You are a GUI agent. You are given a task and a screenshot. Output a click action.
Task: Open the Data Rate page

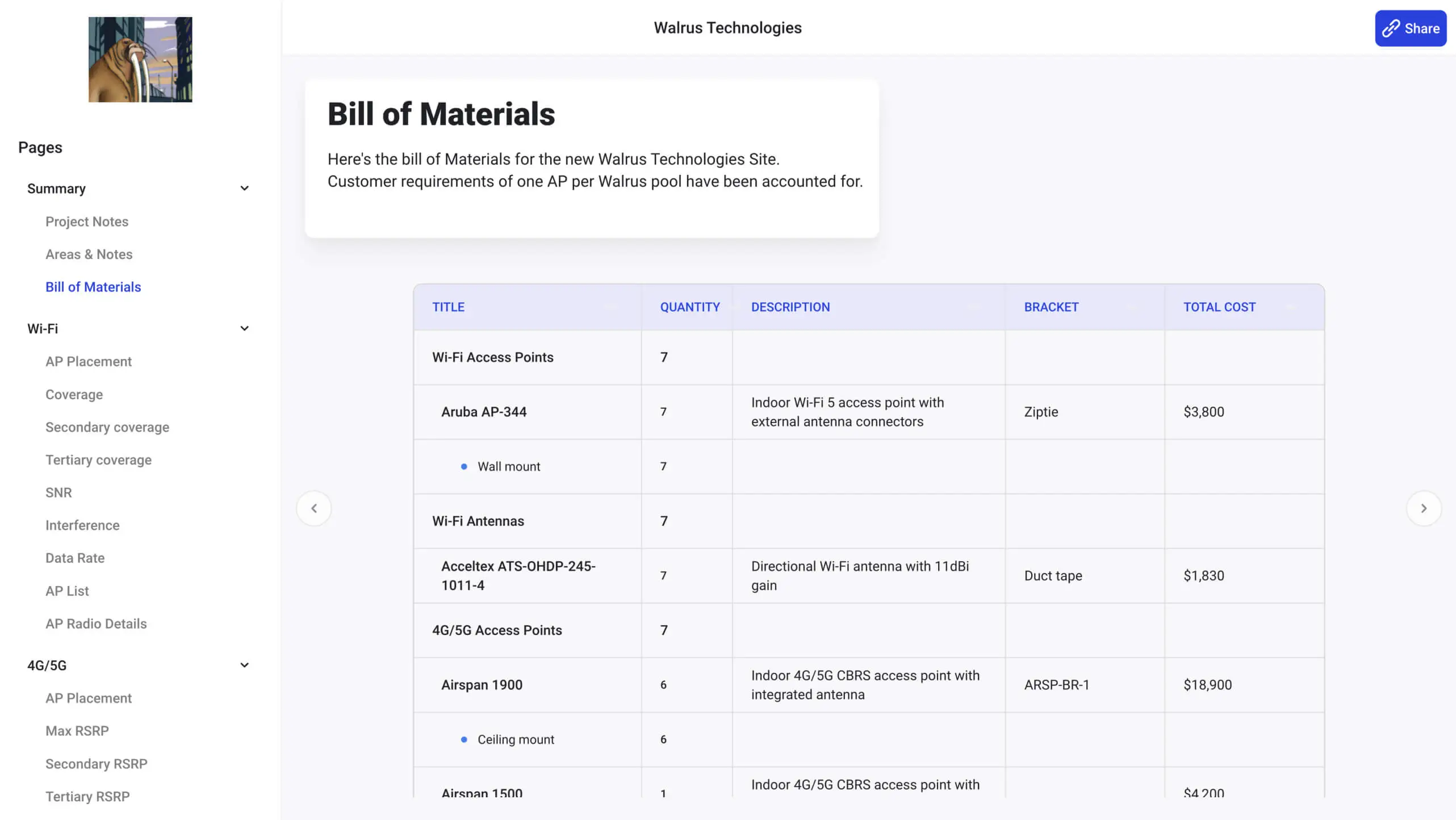coord(75,558)
